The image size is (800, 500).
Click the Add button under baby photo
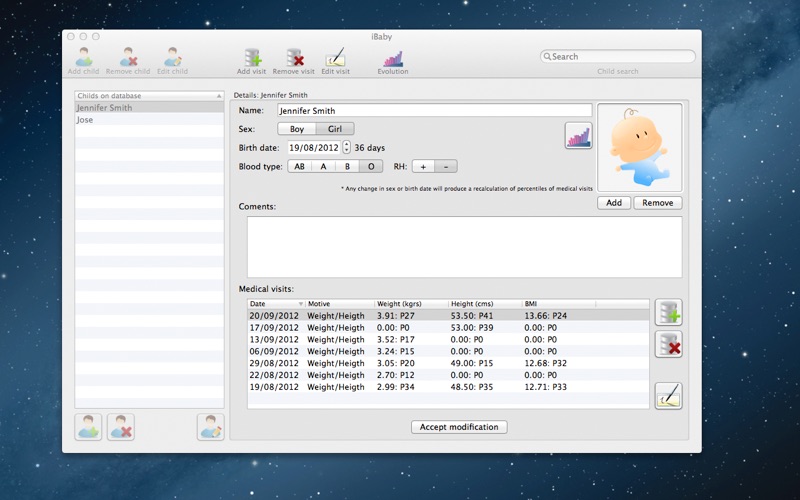click(614, 203)
